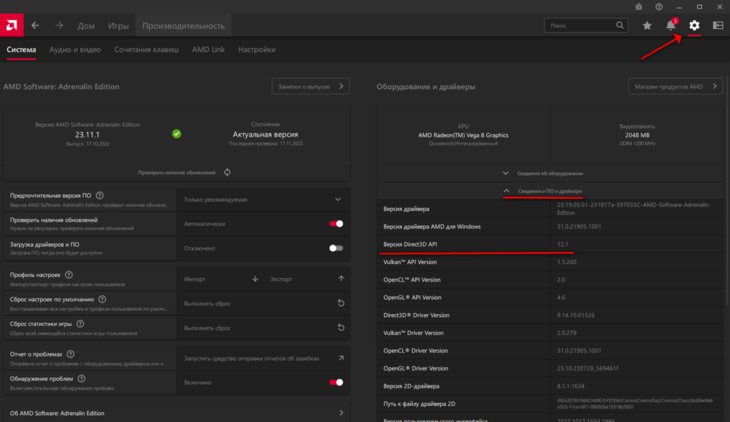Toggle the sidebar panel icon
The width and height of the screenshot is (730, 422).
point(718,26)
